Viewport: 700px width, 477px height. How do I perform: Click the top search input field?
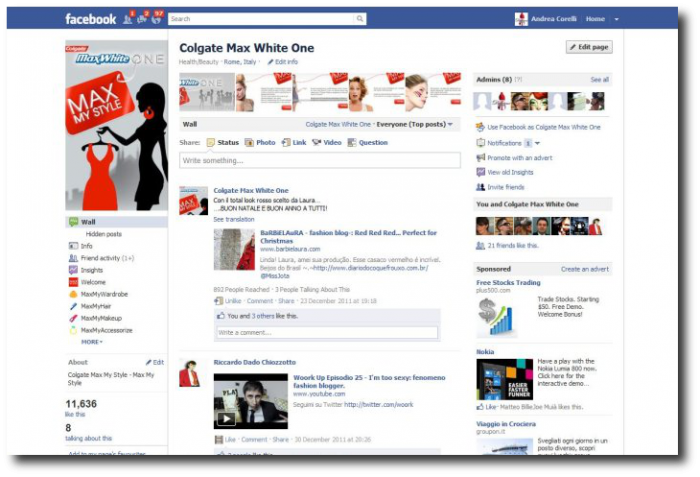262,19
